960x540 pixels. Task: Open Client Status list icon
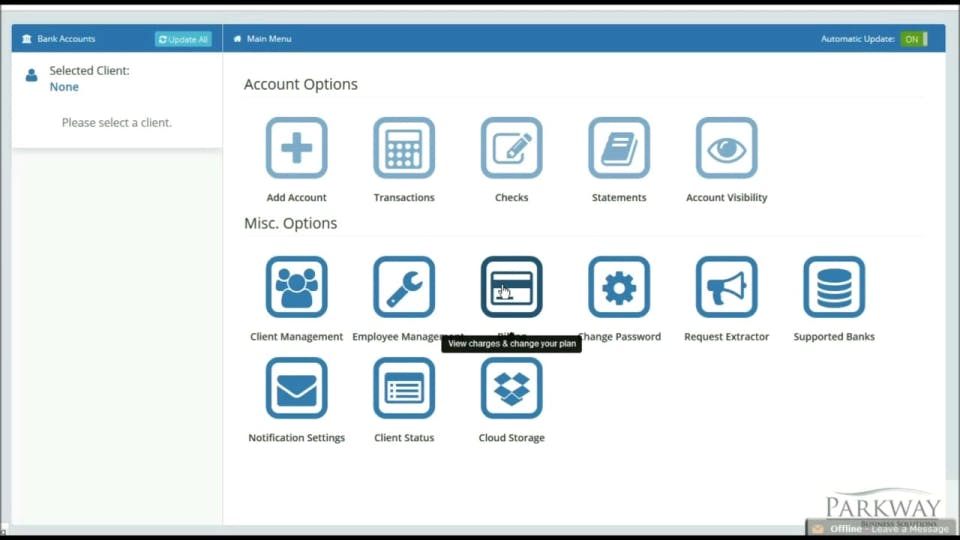coord(404,388)
